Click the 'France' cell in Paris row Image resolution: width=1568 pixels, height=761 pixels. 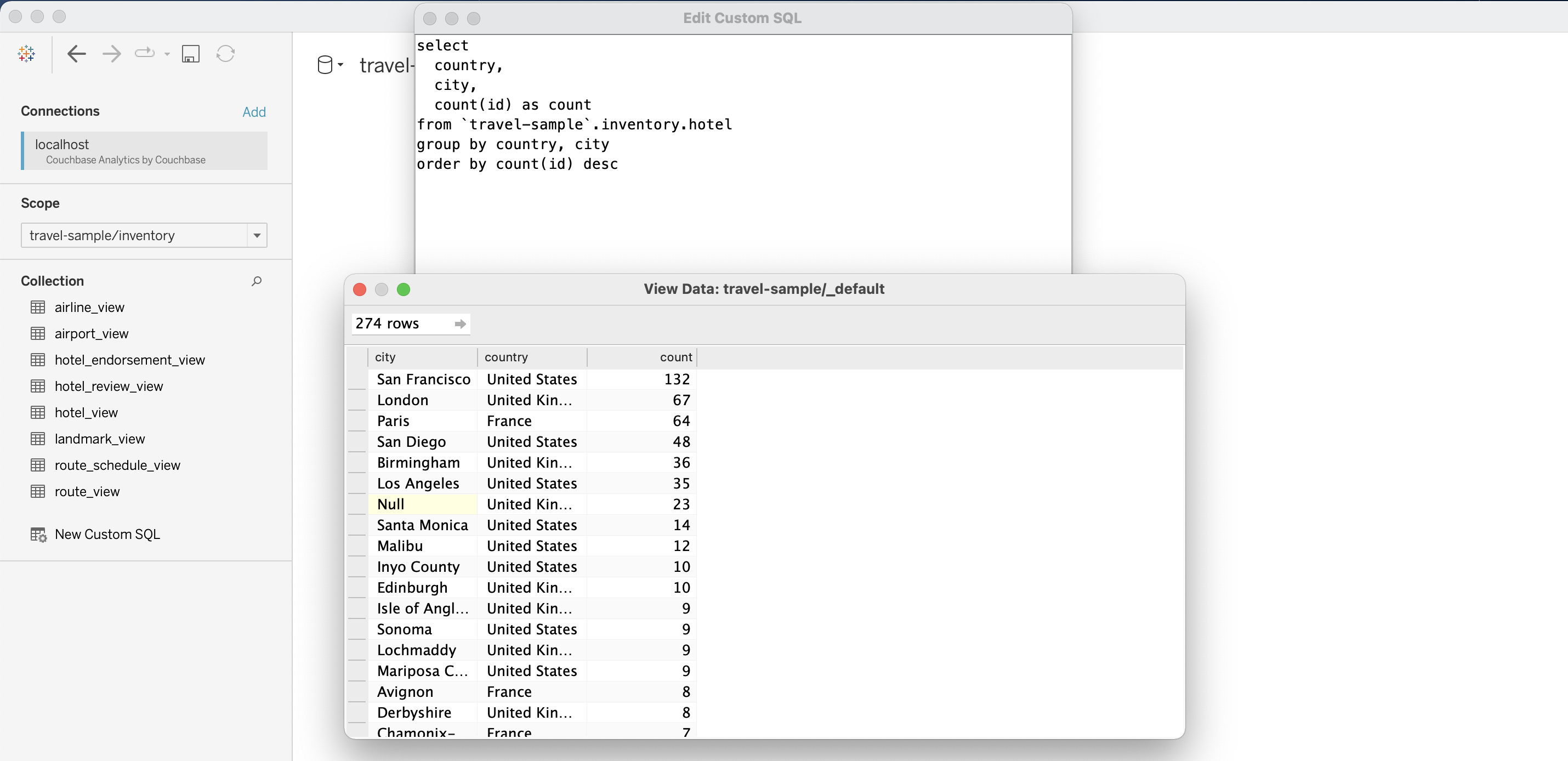coord(532,421)
